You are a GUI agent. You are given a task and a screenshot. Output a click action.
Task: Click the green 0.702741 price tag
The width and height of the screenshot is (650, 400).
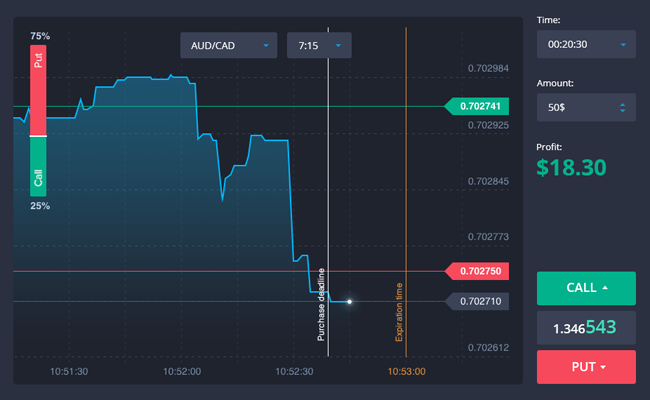point(476,107)
